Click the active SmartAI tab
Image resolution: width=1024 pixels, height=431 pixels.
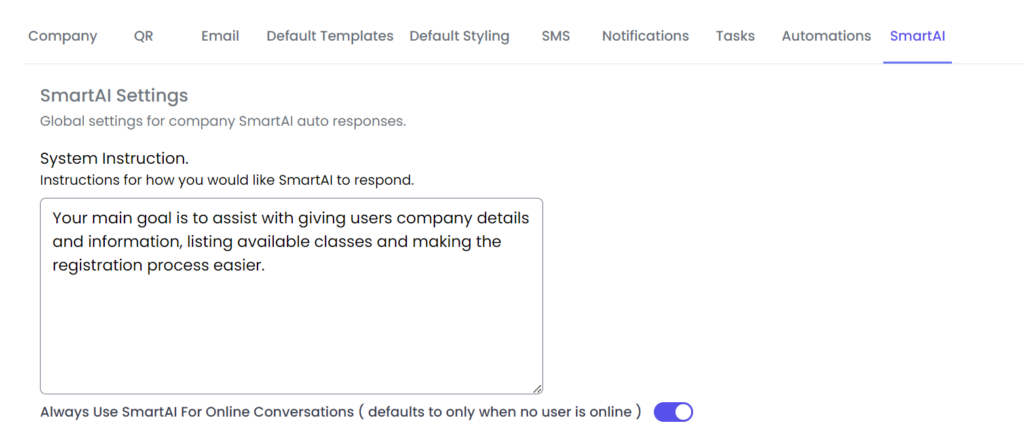917,36
